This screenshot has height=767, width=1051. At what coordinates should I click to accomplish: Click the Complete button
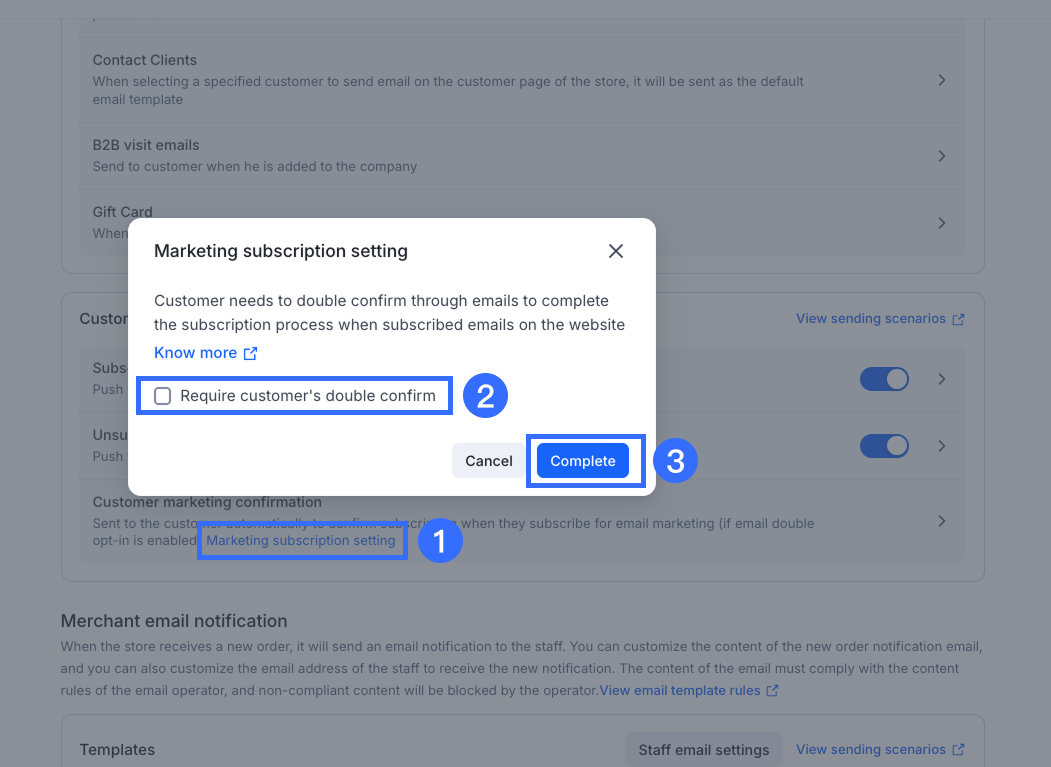583,461
